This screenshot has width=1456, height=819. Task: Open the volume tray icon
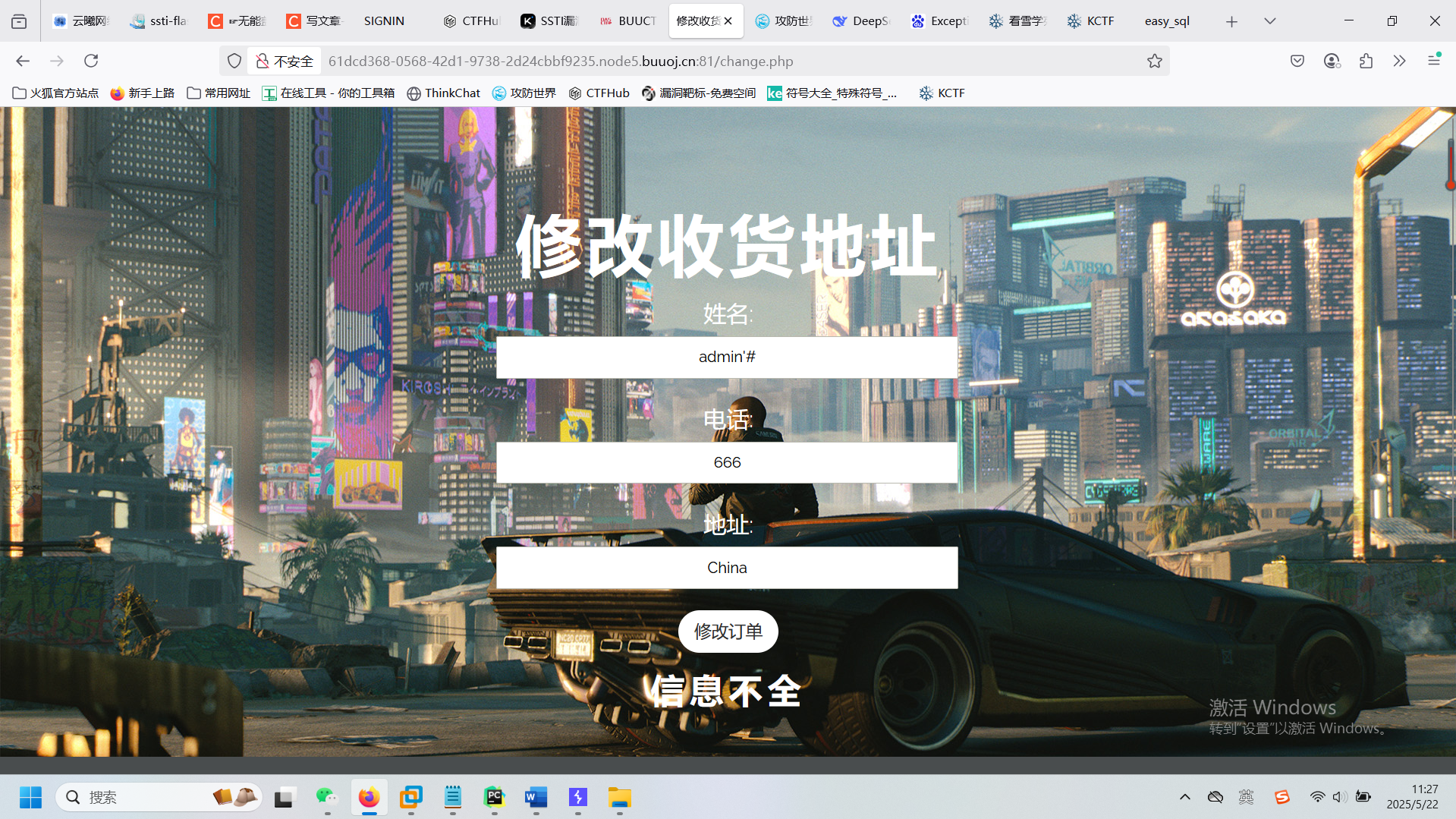tap(1340, 797)
